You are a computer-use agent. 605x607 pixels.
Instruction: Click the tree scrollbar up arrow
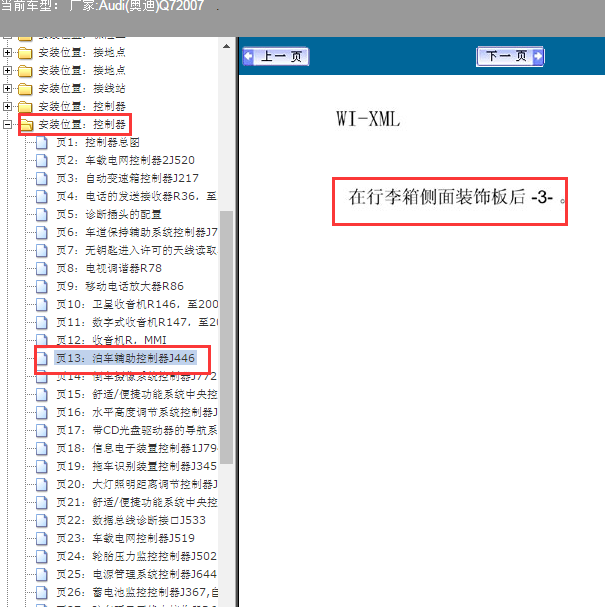[x=226, y=46]
